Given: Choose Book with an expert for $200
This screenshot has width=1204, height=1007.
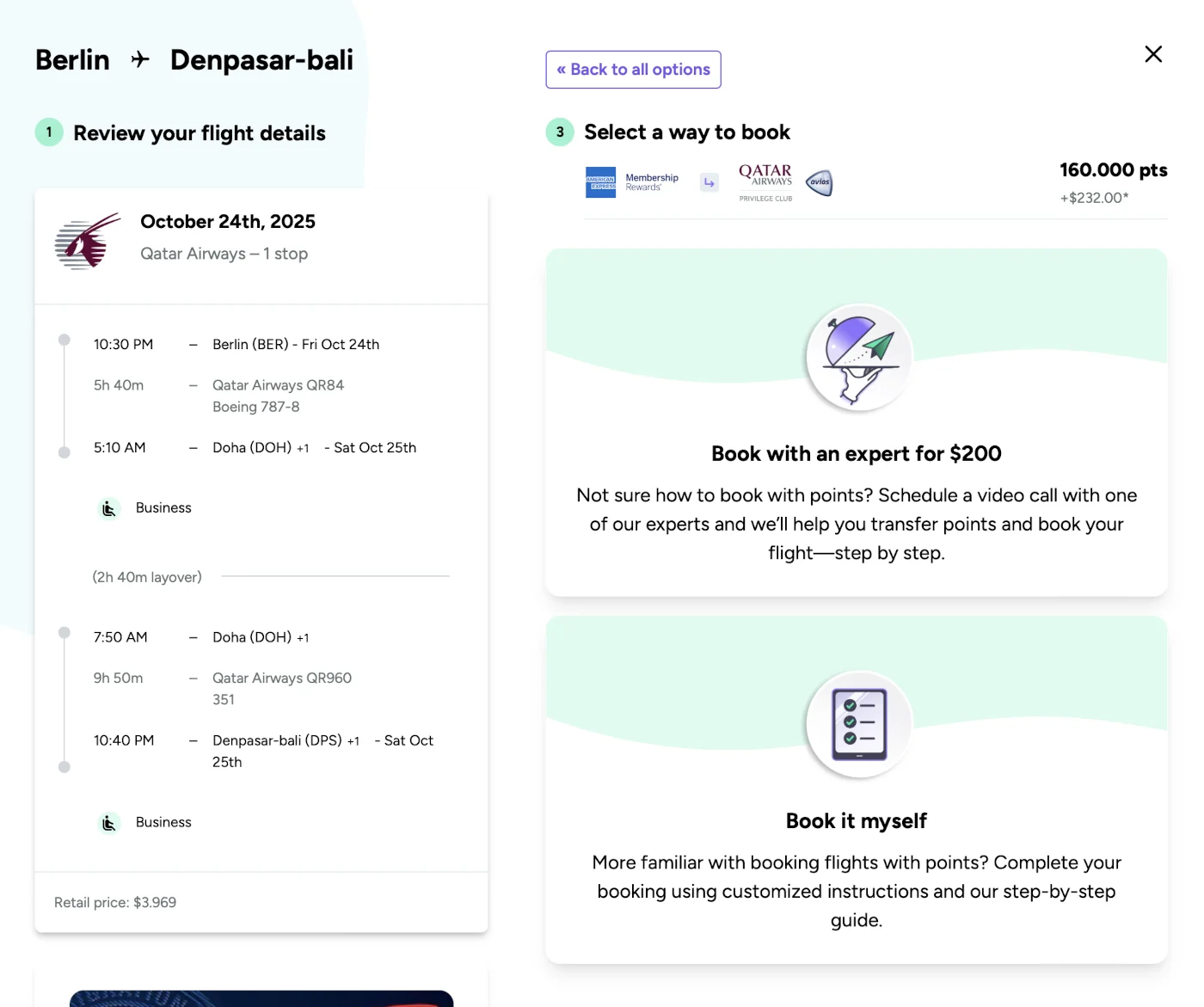Looking at the screenshot, I should tap(856, 453).
